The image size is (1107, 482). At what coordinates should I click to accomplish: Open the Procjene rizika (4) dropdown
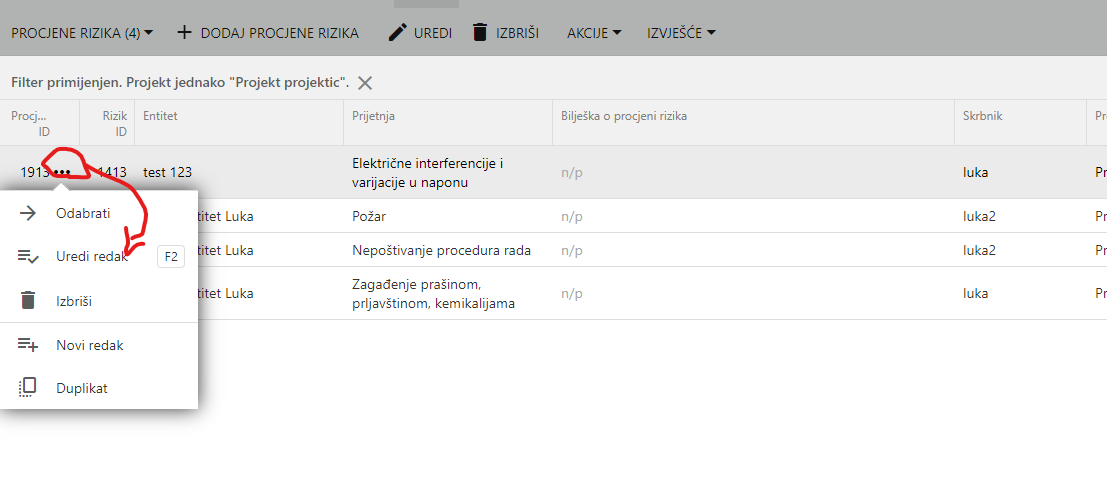81,33
